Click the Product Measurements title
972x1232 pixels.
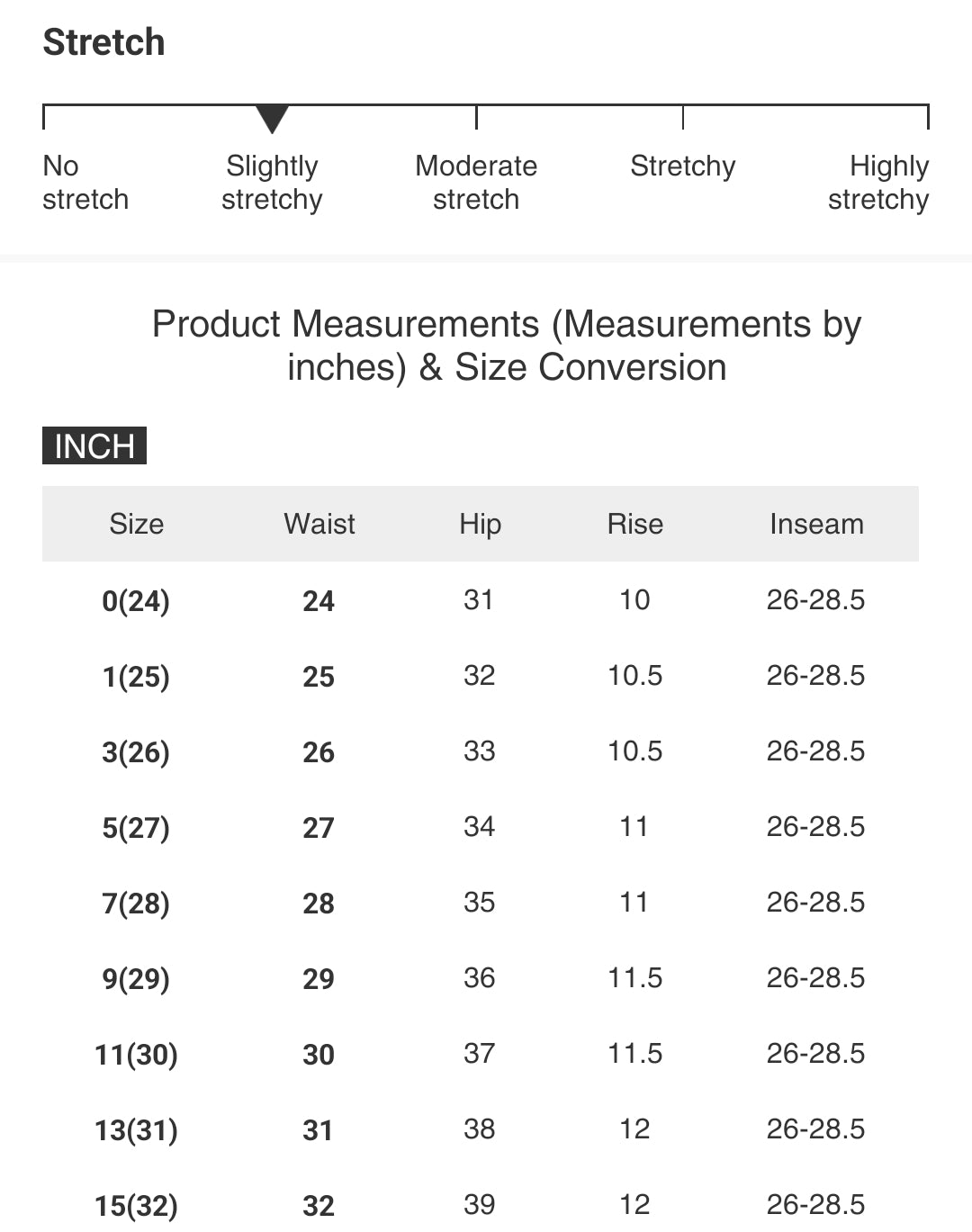coord(507,346)
